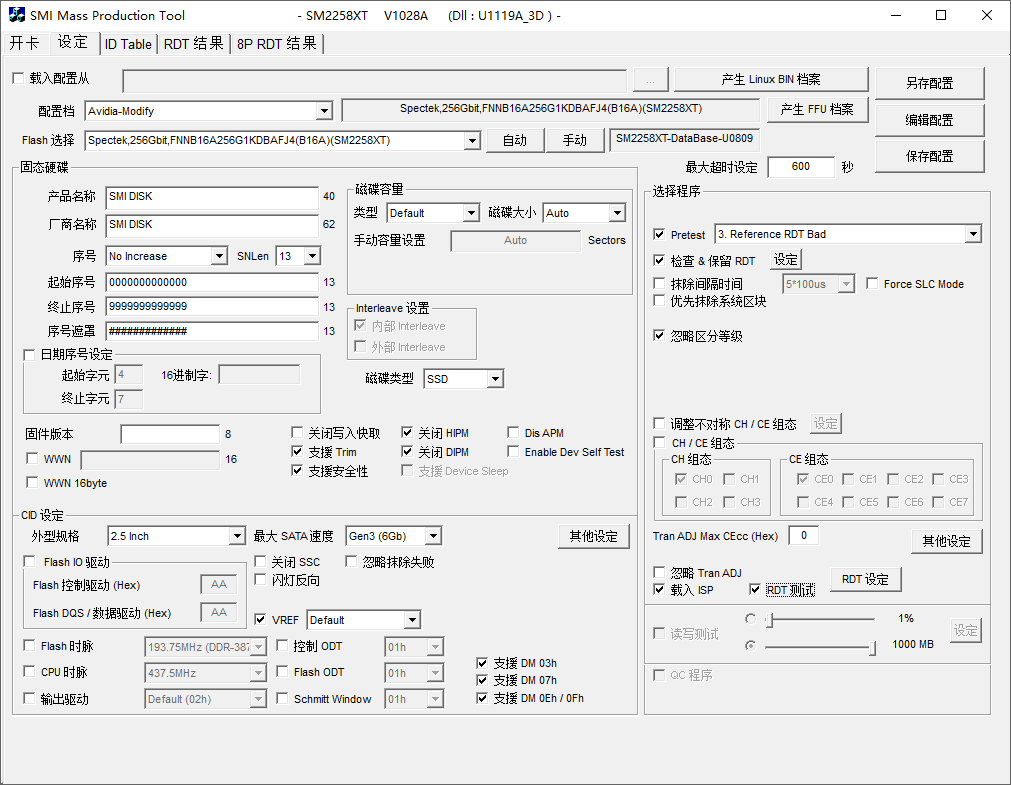The image size is (1011, 785).
Task: Click 产生 Linux BIN 档案 button
Action: point(770,80)
